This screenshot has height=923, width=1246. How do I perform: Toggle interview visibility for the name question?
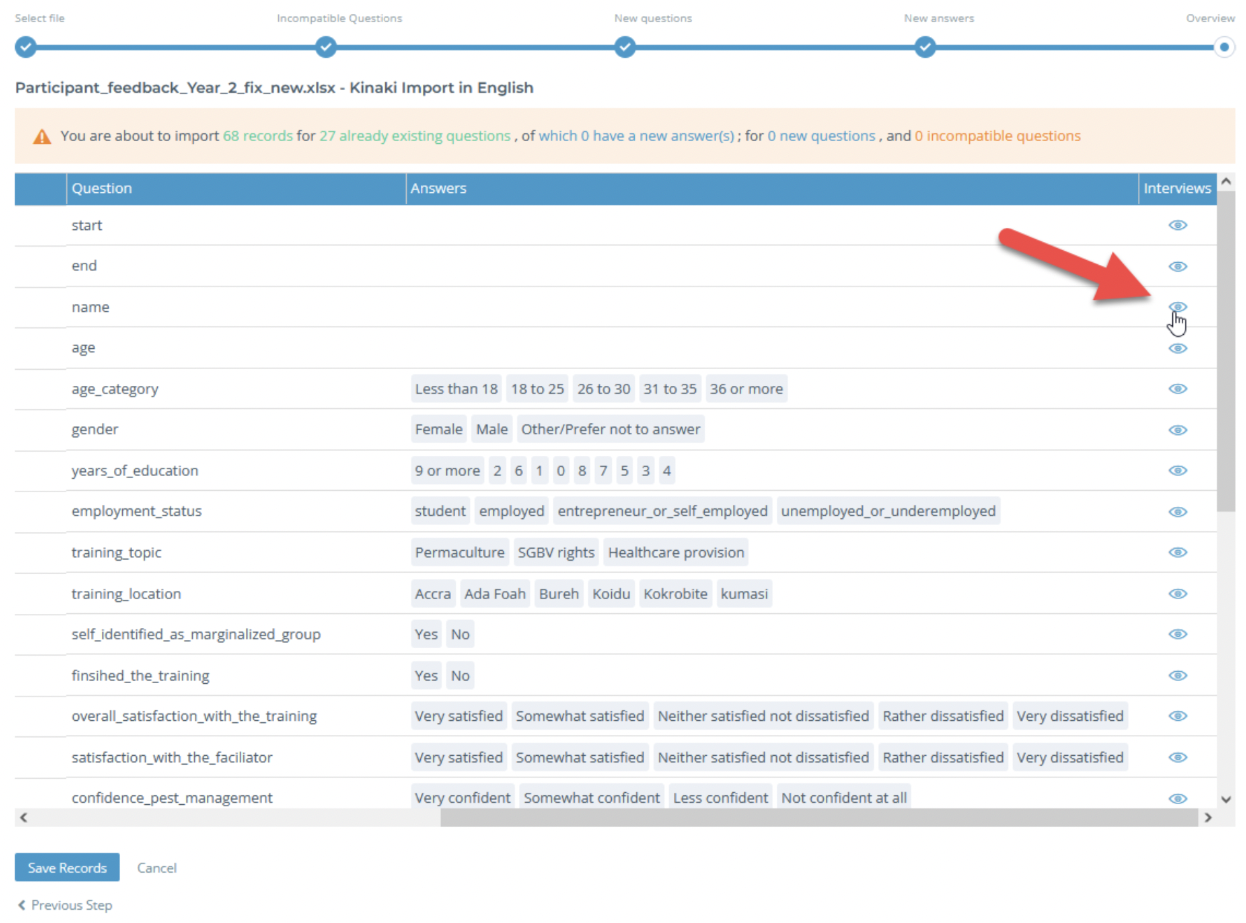1178,307
